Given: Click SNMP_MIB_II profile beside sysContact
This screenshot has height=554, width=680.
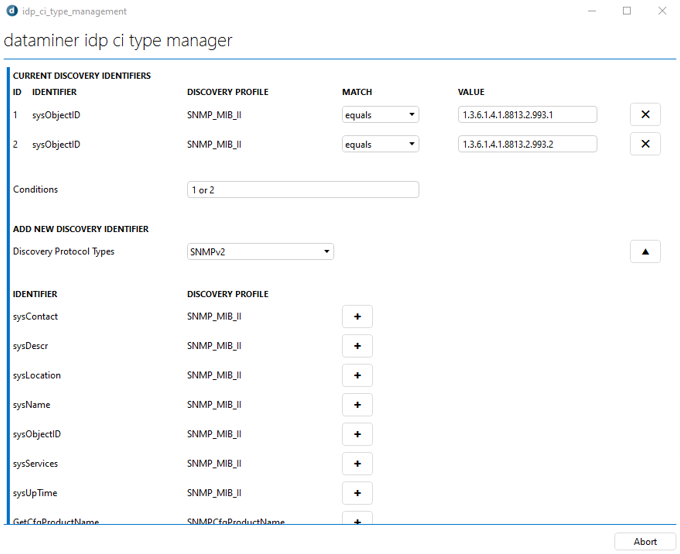Looking at the screenshot, I should [214, 317].
